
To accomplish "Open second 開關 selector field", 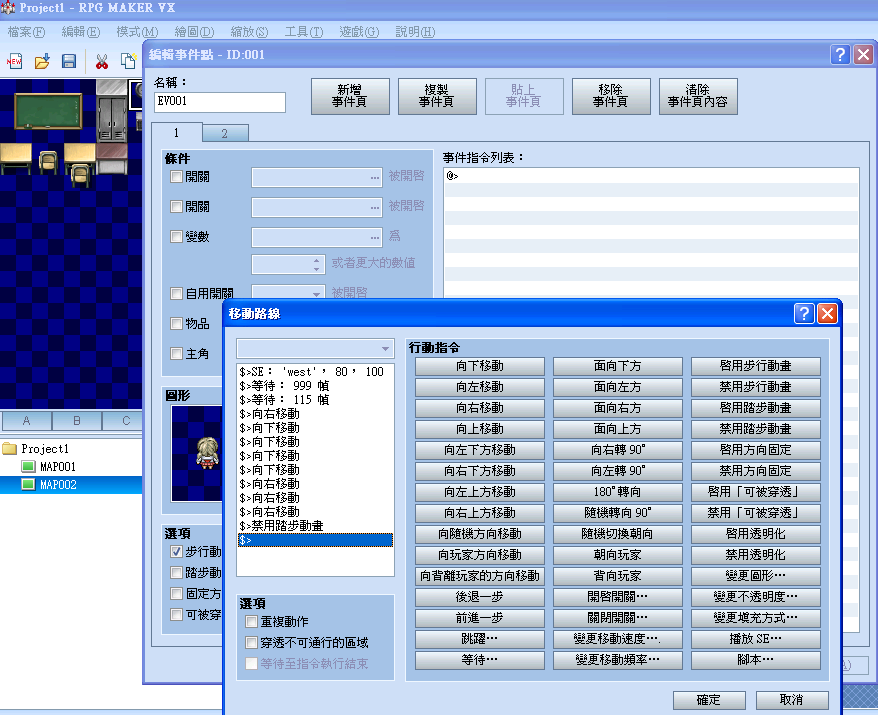I will (317, 207).
